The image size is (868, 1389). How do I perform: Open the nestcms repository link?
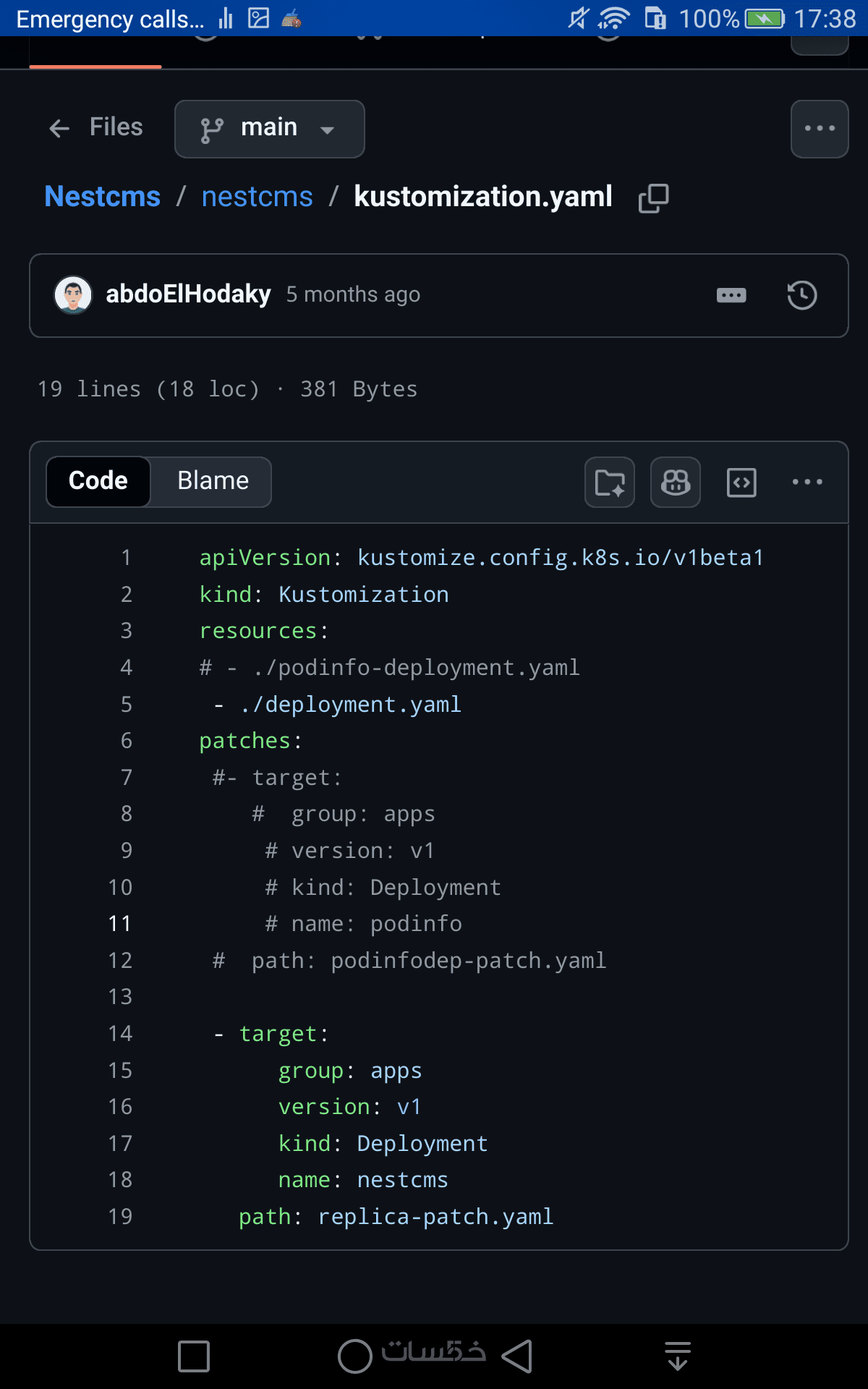[x=257, y=197]
